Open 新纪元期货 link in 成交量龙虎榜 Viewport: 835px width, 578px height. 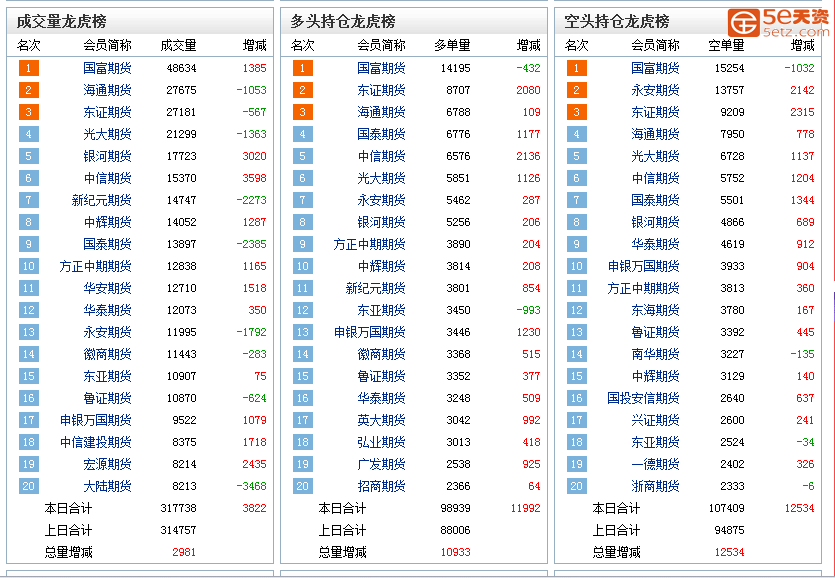[101, 200]
